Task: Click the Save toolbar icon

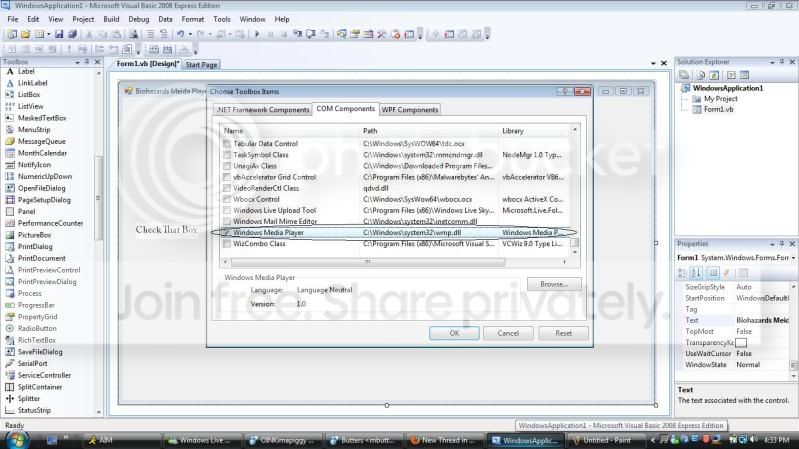Action: click(59, 34)
